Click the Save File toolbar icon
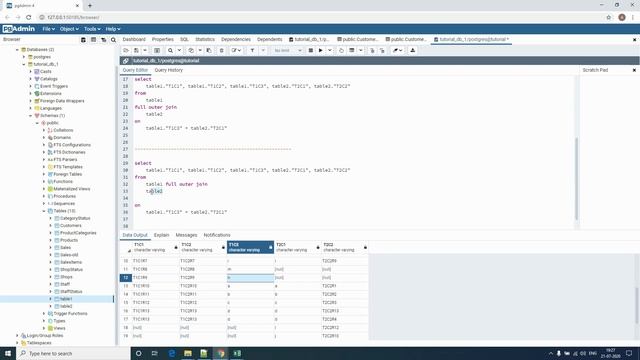Screen dimensions: 640x360 [x=136, y=50]
